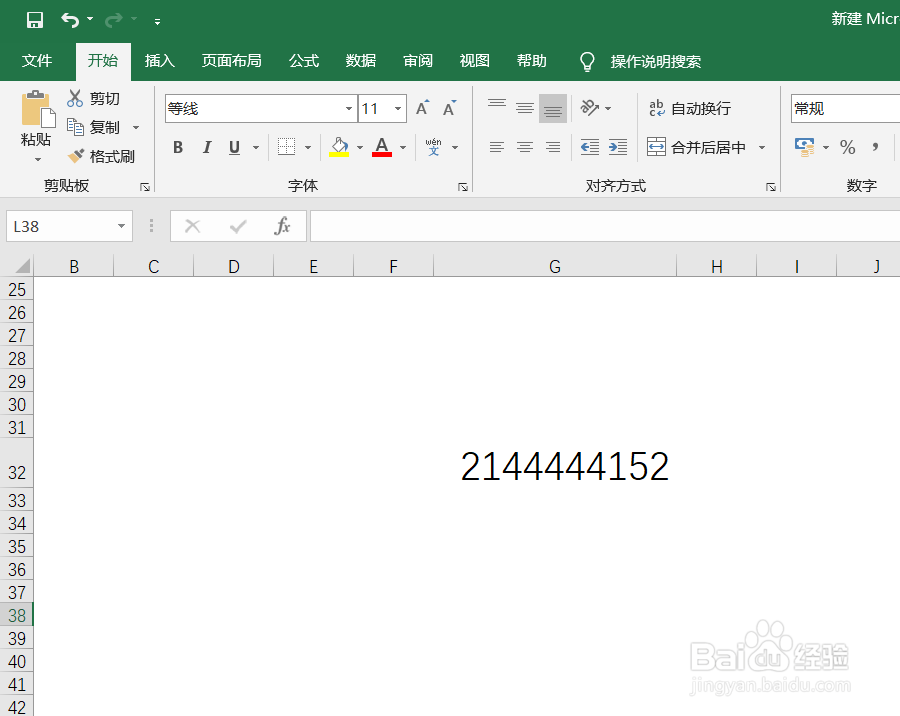This screenshot has height=716, width=900.
Task: Apply cell borders icon
Action: (x=286, y=147)
